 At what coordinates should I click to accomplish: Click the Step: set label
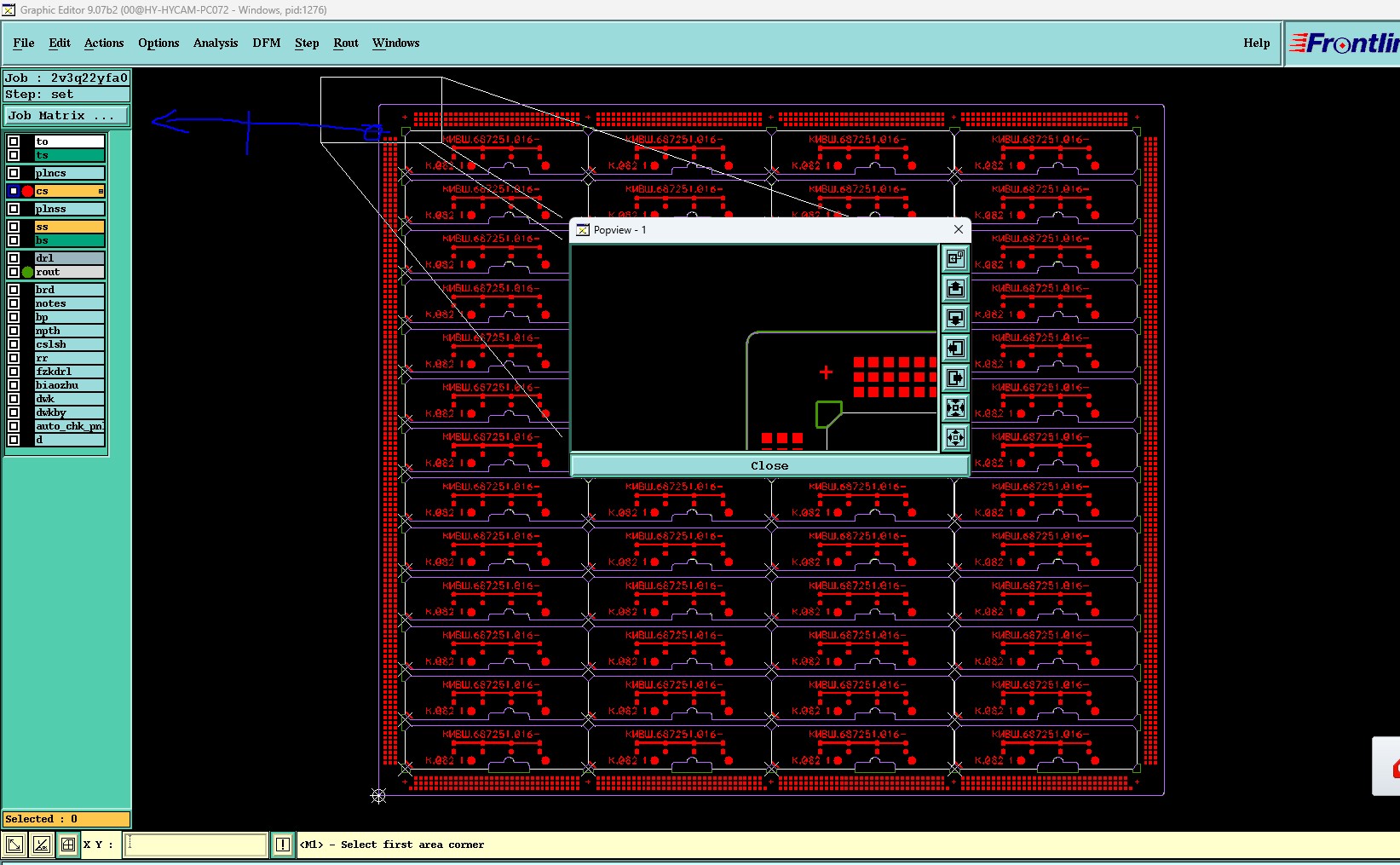[x=66, y=94]
